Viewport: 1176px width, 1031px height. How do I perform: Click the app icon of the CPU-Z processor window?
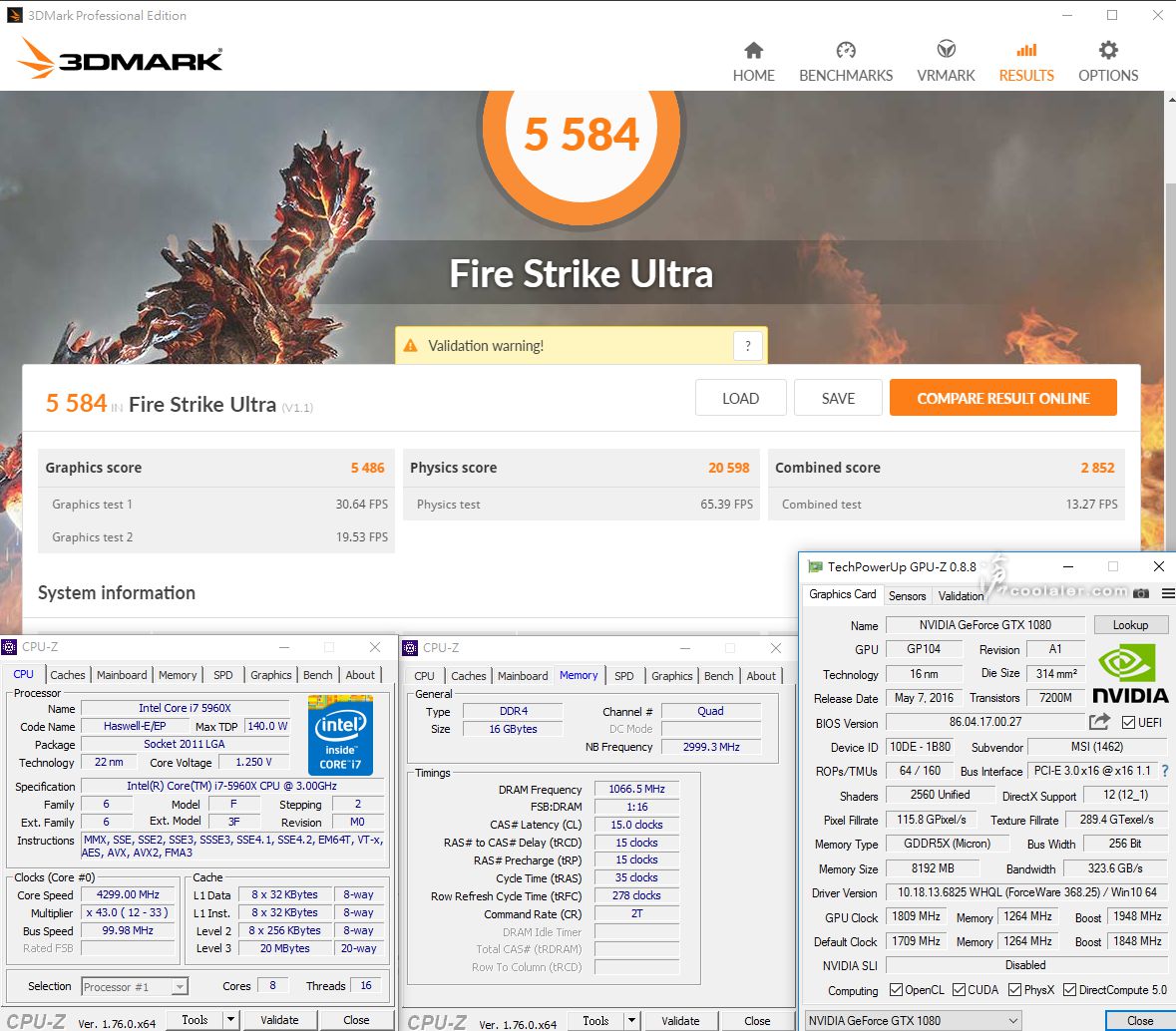(9, 647)
